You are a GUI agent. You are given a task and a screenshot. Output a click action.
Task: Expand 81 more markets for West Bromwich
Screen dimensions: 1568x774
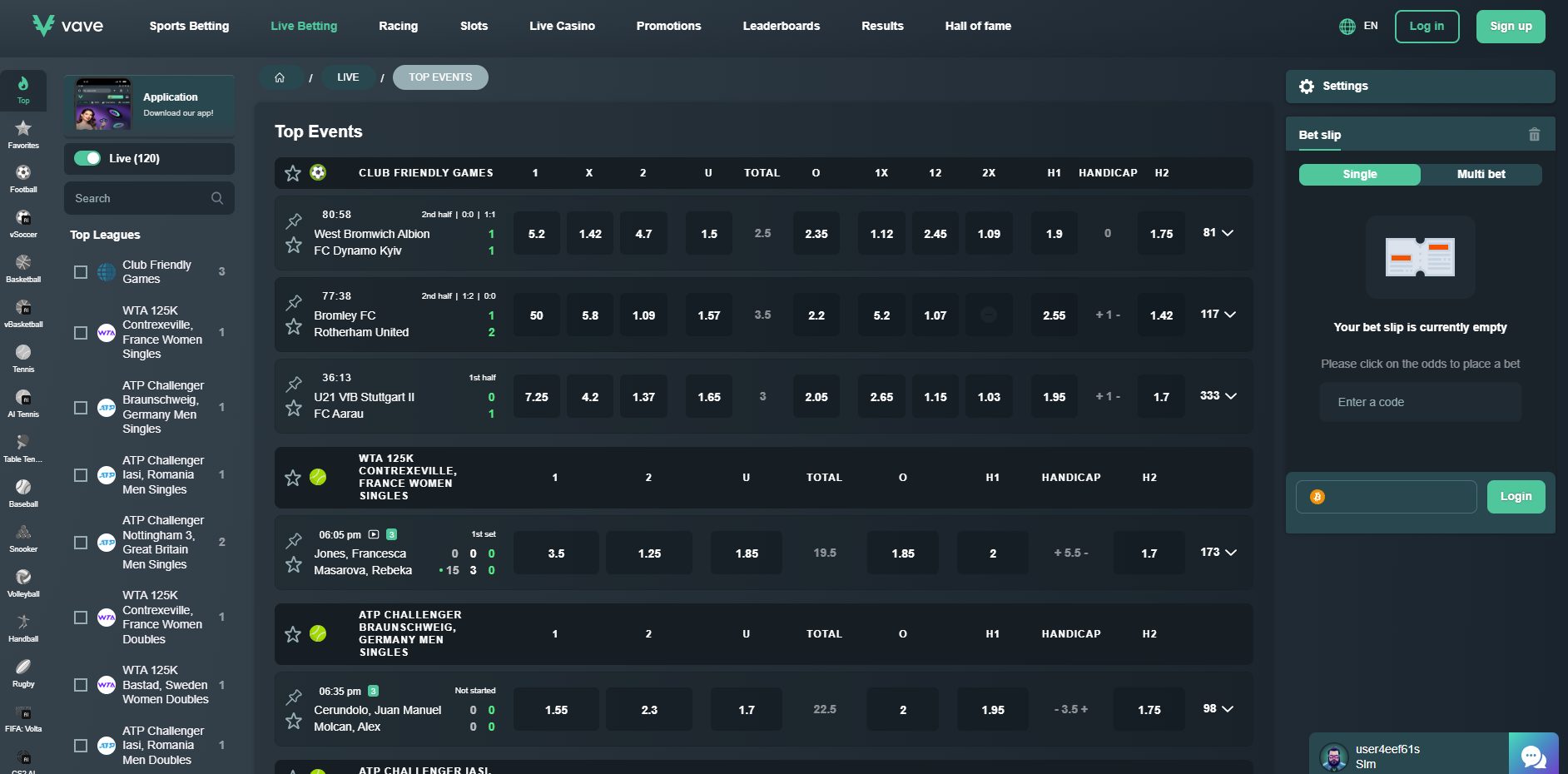1218,233
